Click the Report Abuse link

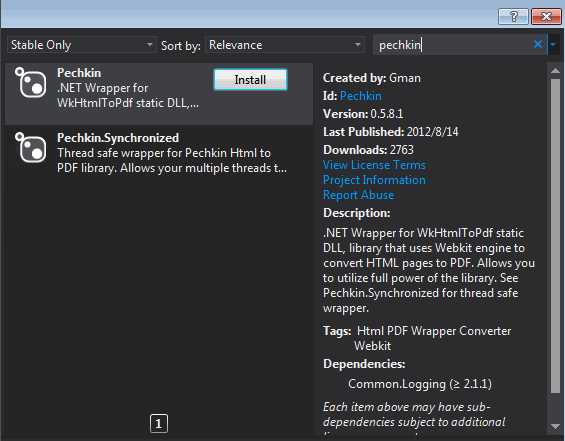click(x=359, y=195)
